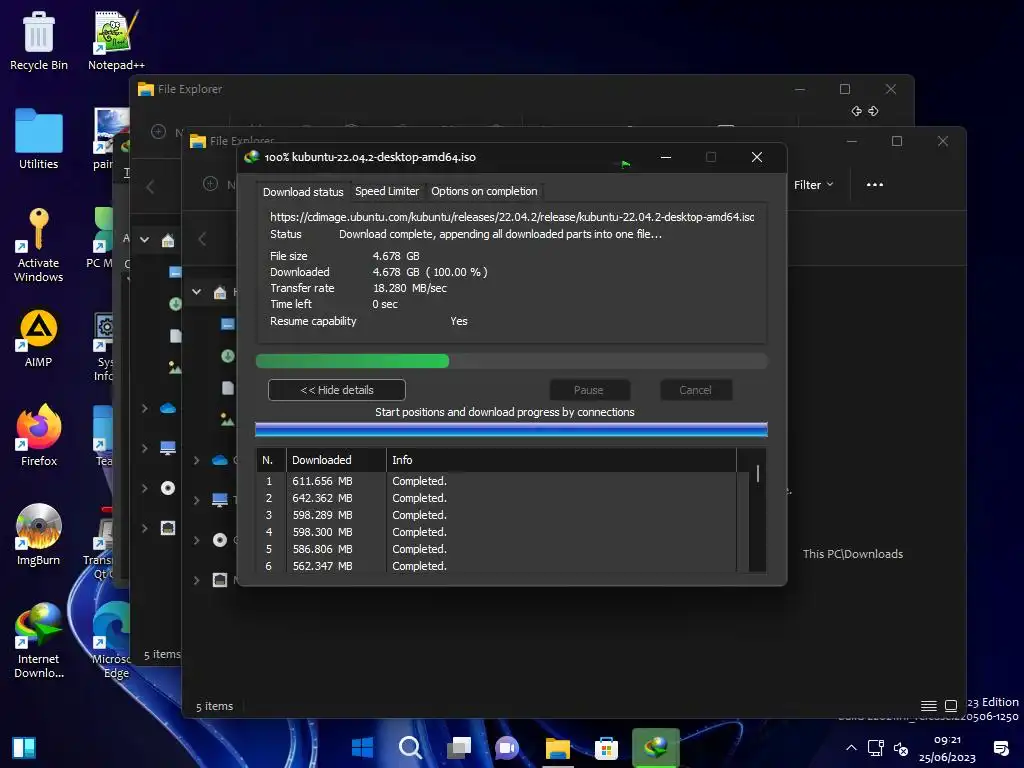Select the Download status tab
The height and width of the screenshot is (768, 1024).
(x=303, y=192)
